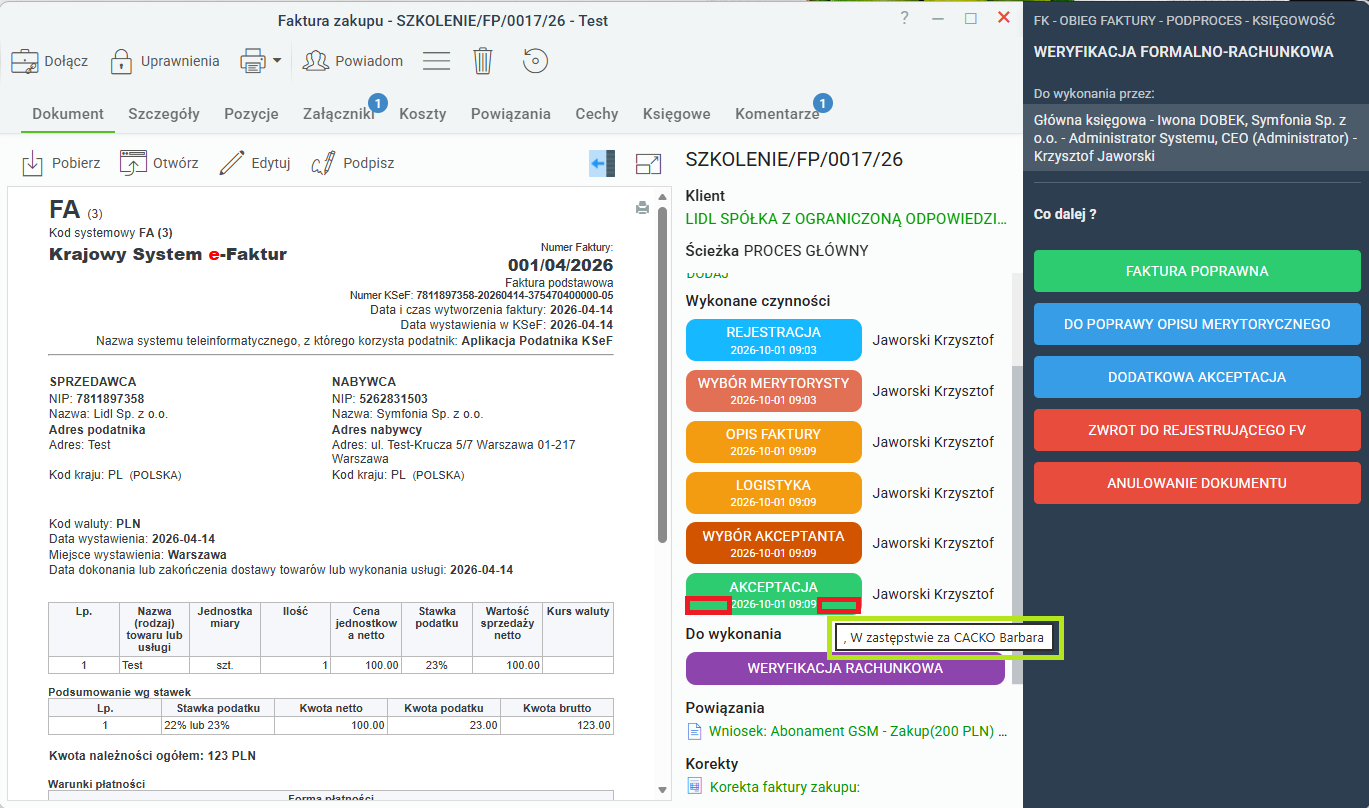The width and height of the screenshot is (1369, 808).
Task: Select the Cechy tab
Action: pos(597,114)
